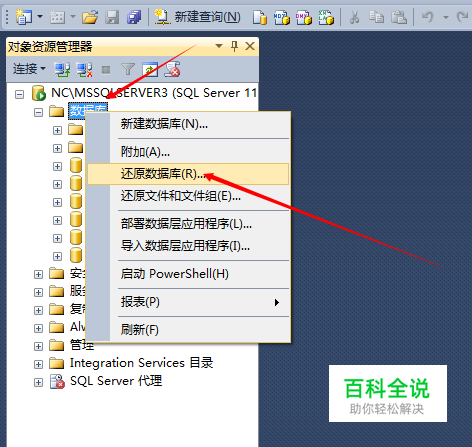Click the Paste clipboard icon
This screenshot has width=472, height=447.
coord(399,17)
